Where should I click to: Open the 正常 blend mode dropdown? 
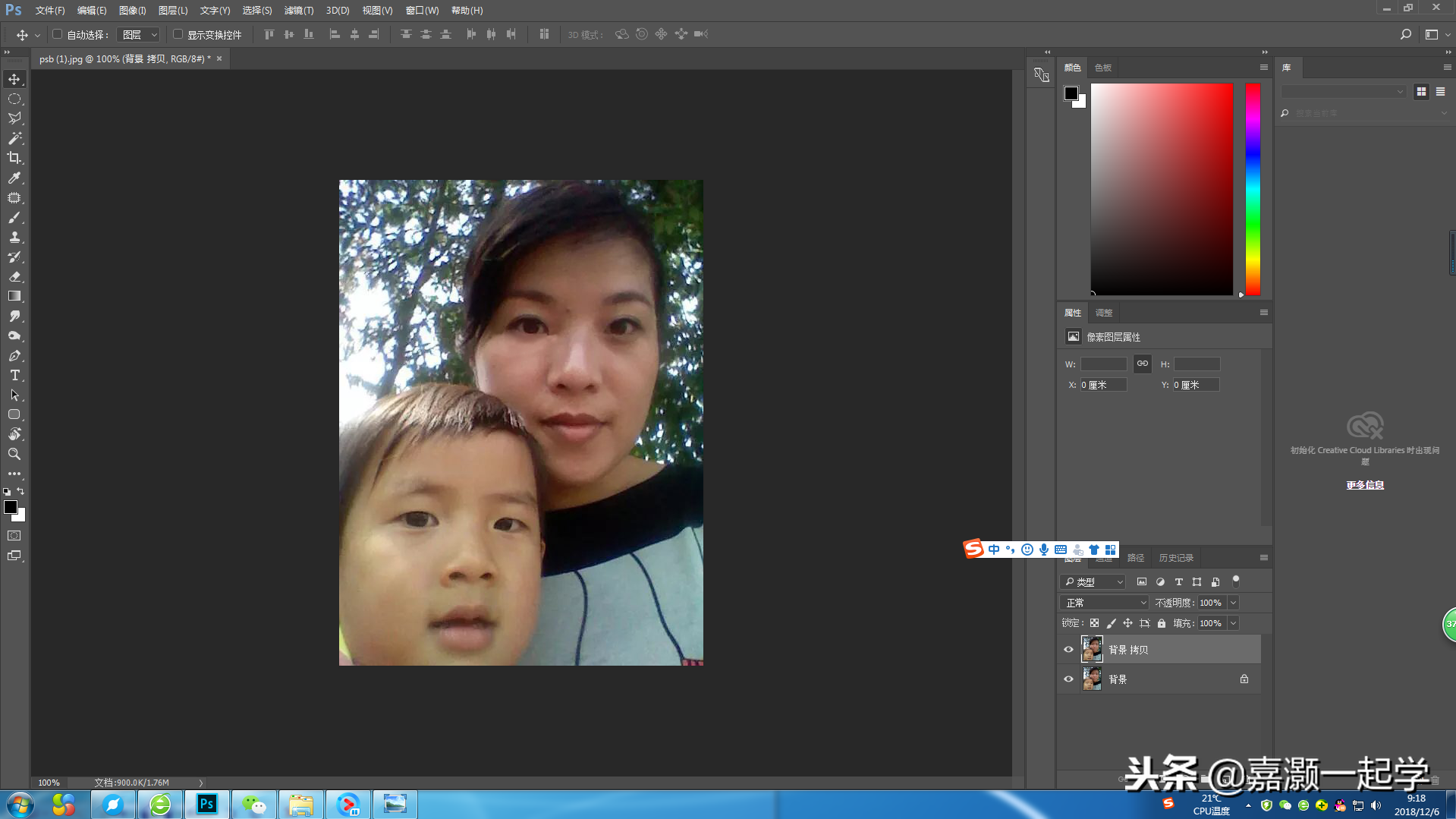coord(1105,603)
